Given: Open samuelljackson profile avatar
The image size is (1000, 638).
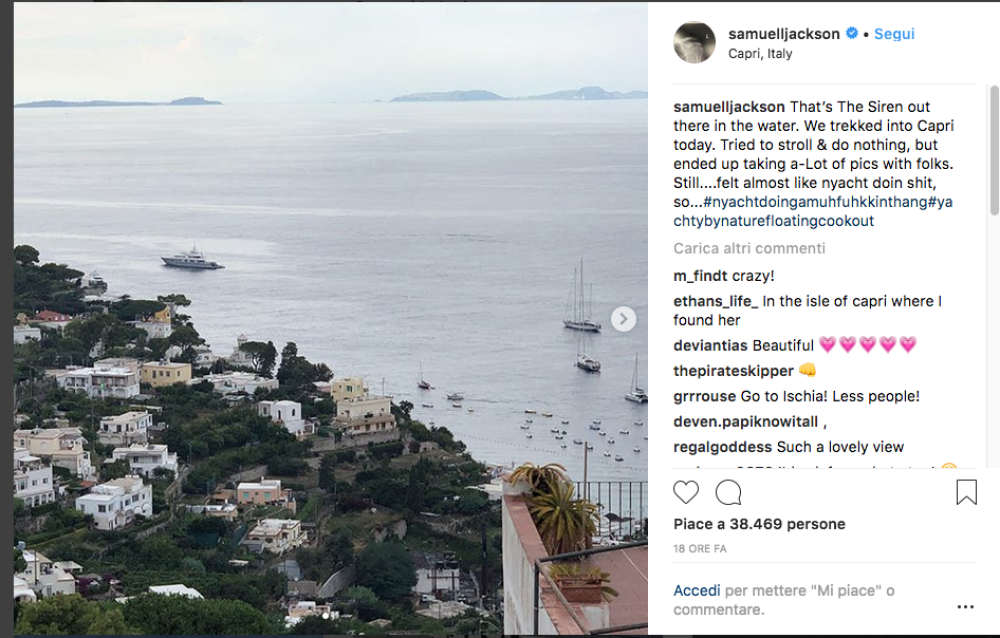Looking at the screenshot, I should coord(695,42).
